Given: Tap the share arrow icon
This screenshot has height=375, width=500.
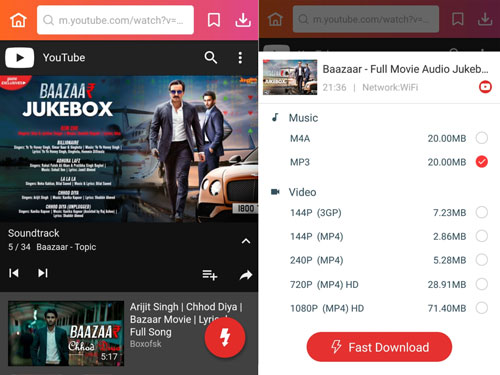Looking at the screenshot, I should click(246, 275).
